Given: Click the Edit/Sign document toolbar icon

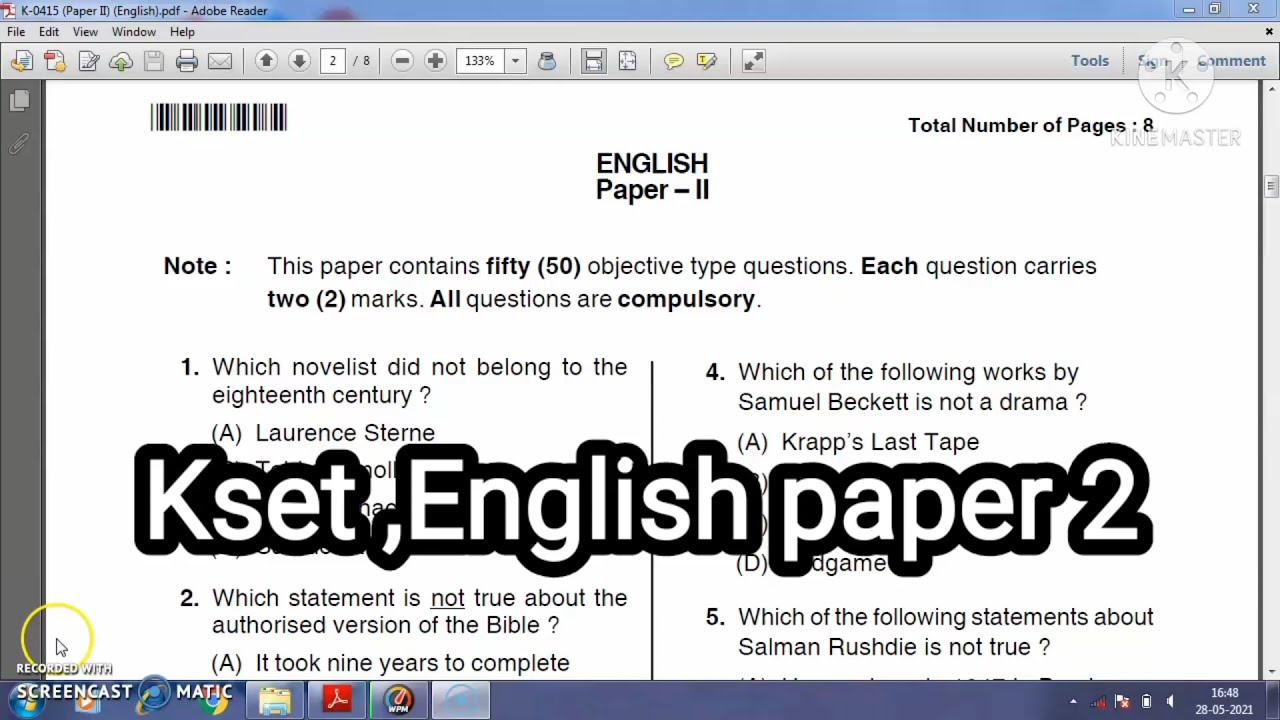Looking at the screenshot, I should [88, 61].
